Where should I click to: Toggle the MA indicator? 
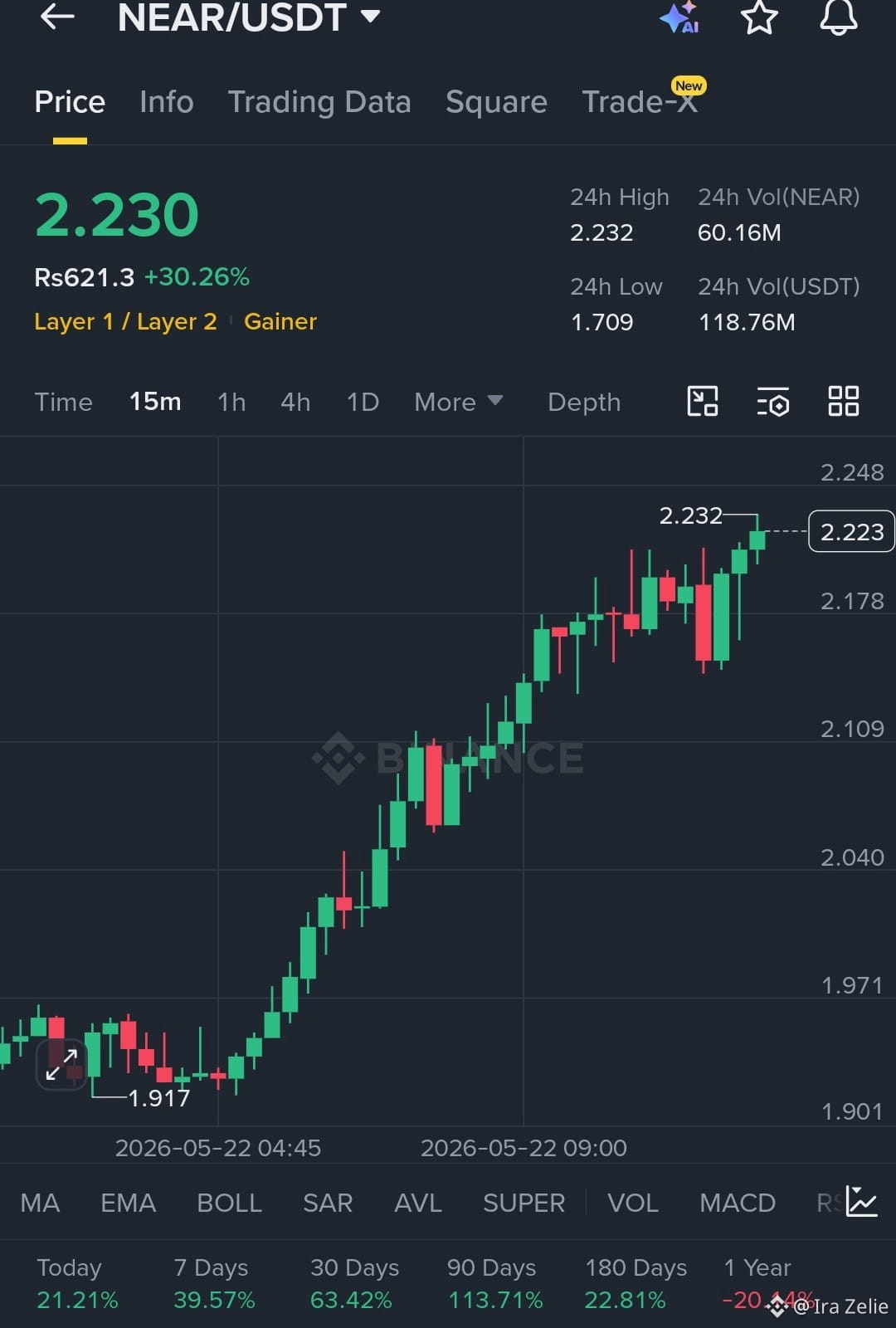pos(40,1203)
